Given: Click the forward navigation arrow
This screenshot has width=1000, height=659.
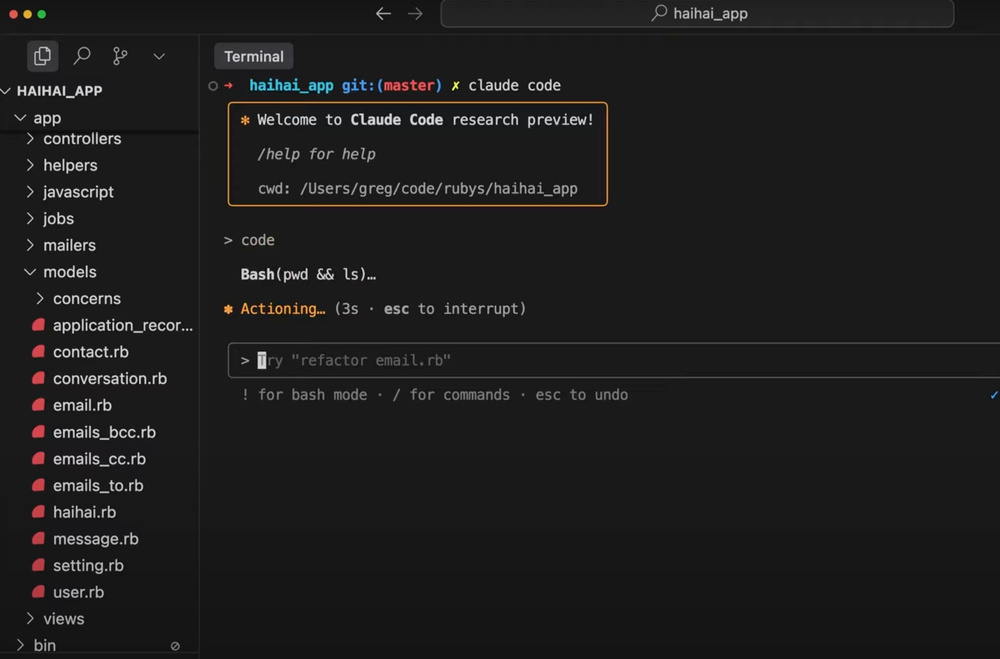Looking at the screenshot, I should [414, 14].
